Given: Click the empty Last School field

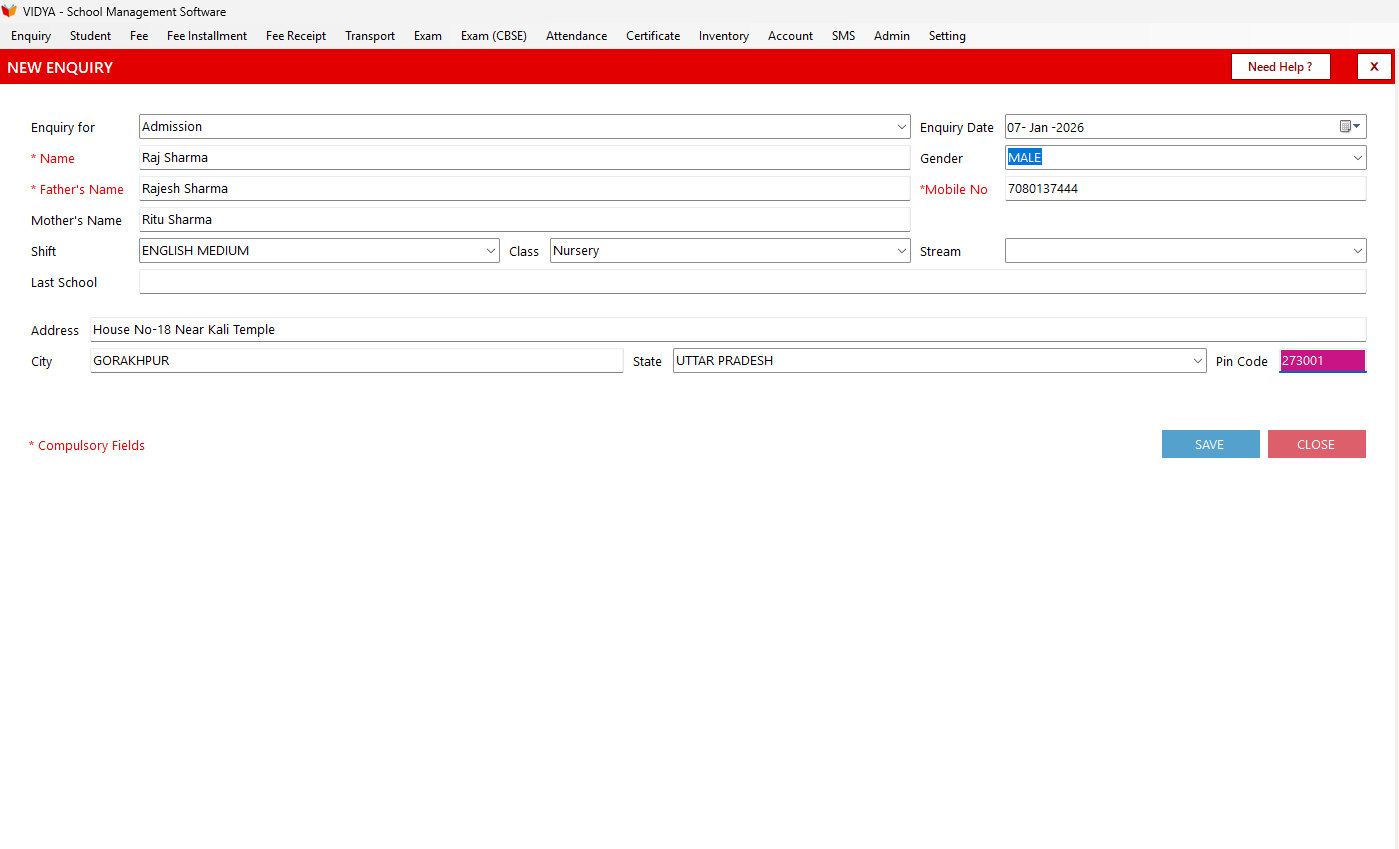Looking at the screenshot, I should (752, 282).
